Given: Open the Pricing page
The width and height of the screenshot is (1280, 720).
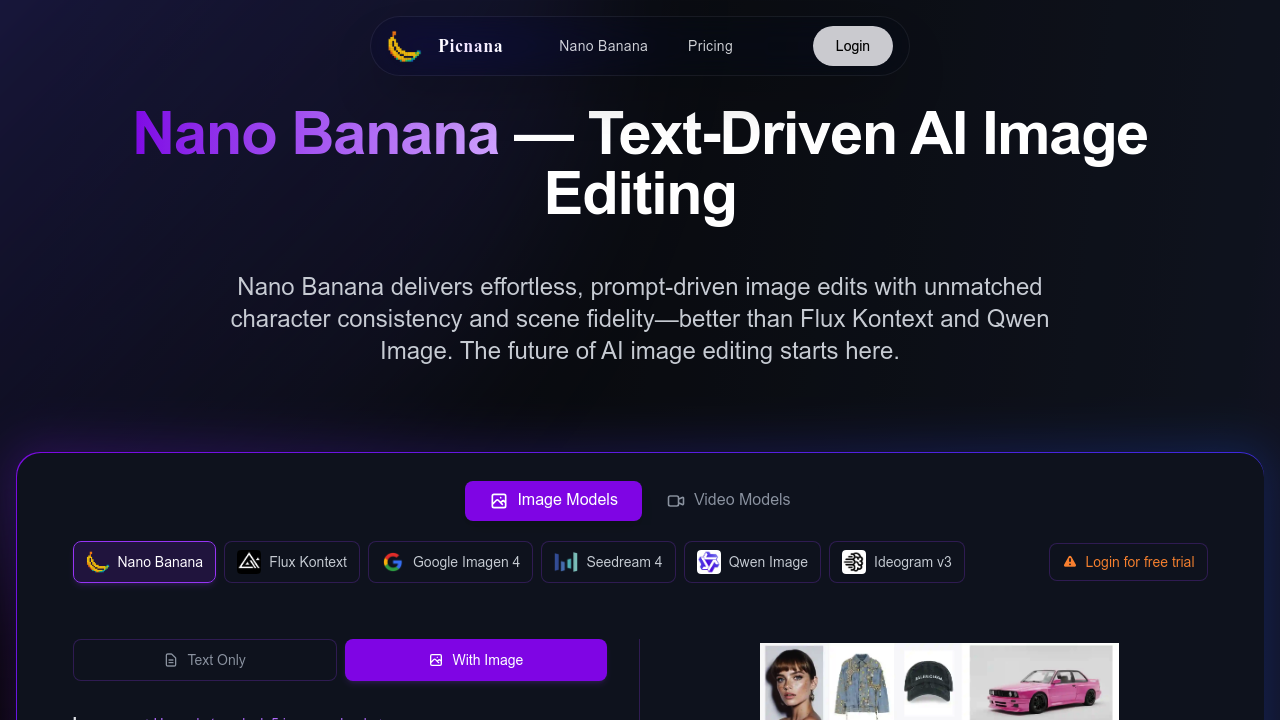Looking at the screenshot, I should coord(710,46).
